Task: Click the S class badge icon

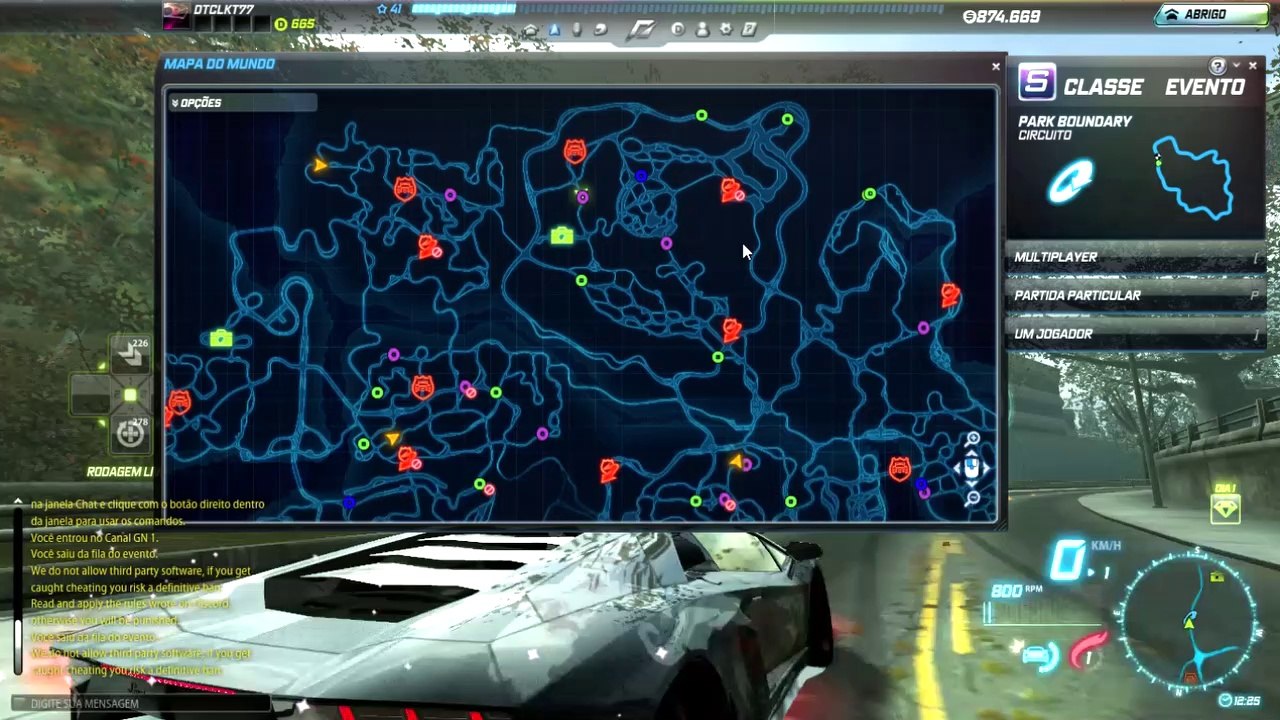Action: (1037, 82)
